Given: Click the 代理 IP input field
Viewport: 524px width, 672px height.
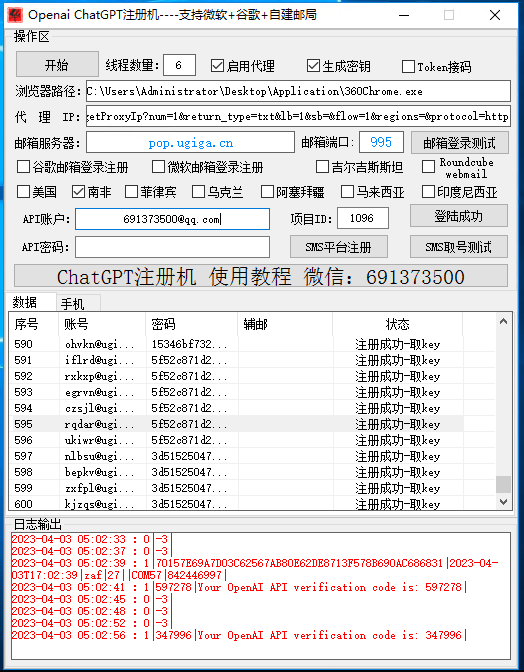Looking at the screenshot, I should coord(298,116).
